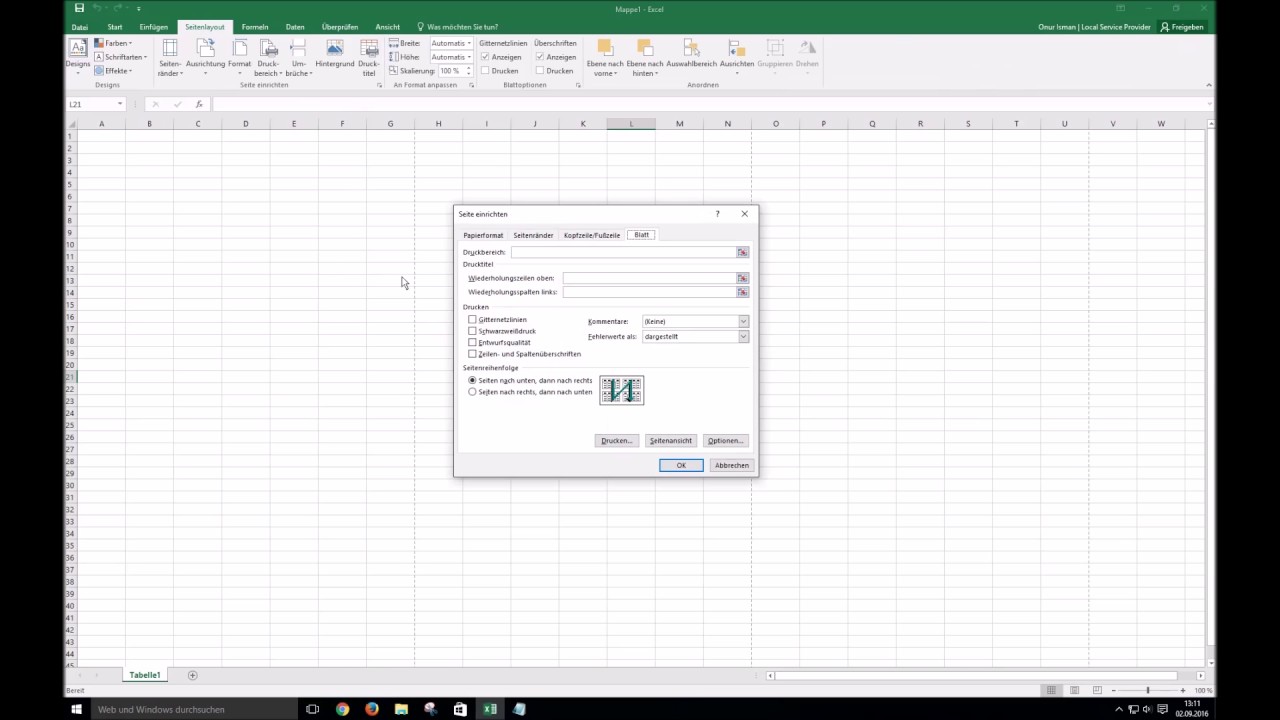
Task: Enable Schwarzweißdruck checkbox
Action: [473, 331]
